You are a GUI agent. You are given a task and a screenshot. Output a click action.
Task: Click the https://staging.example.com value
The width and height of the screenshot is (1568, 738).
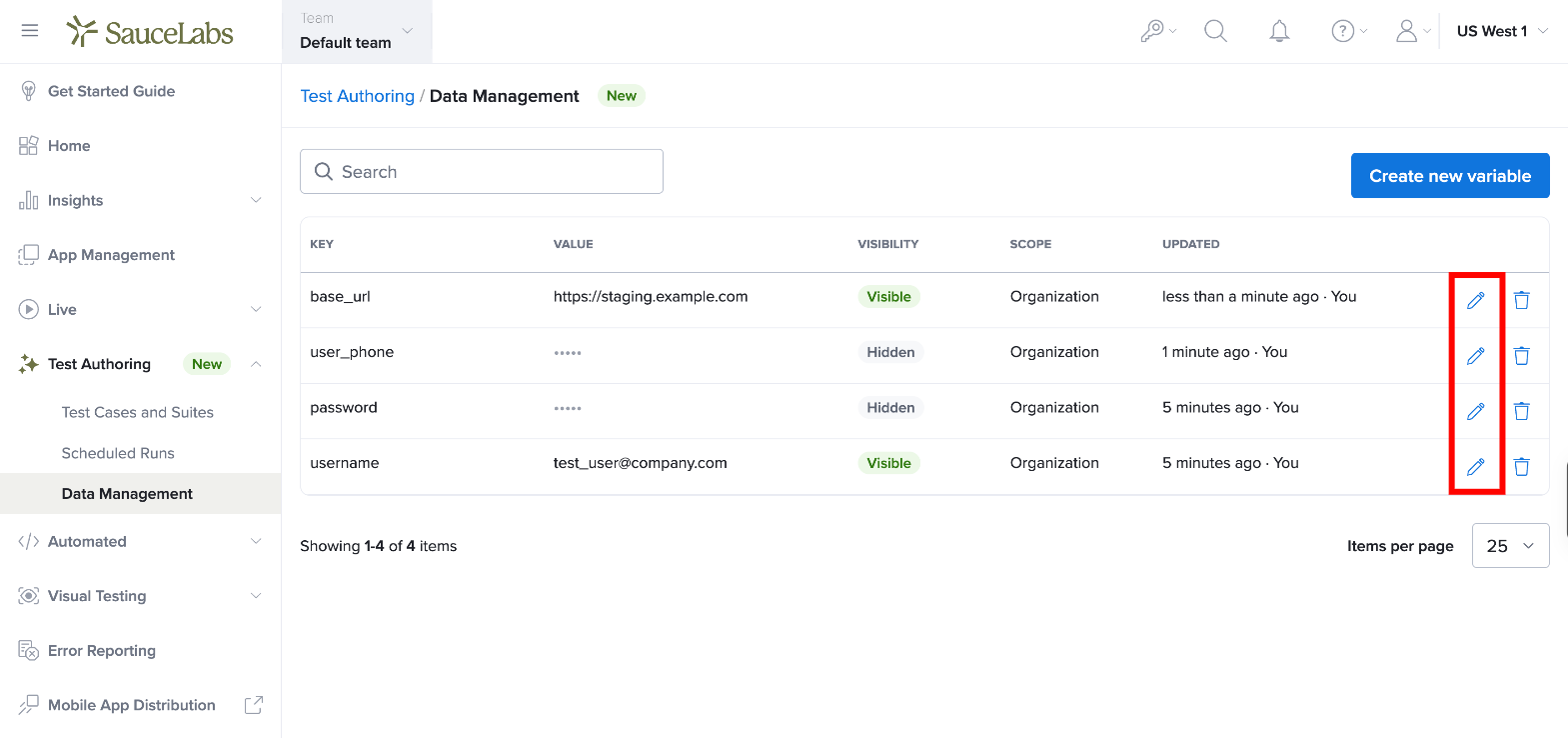coord(651,297)
